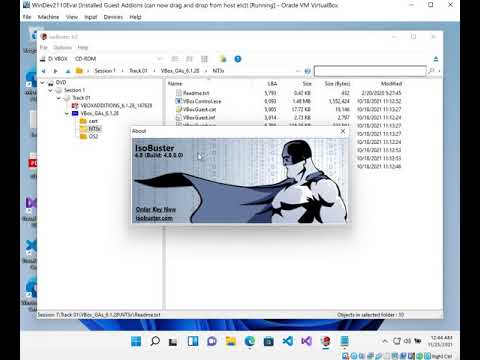This screenshot has width=480, height=360.
Task: Open Visual Studio from the taskbar
Action: coord(307,341)
